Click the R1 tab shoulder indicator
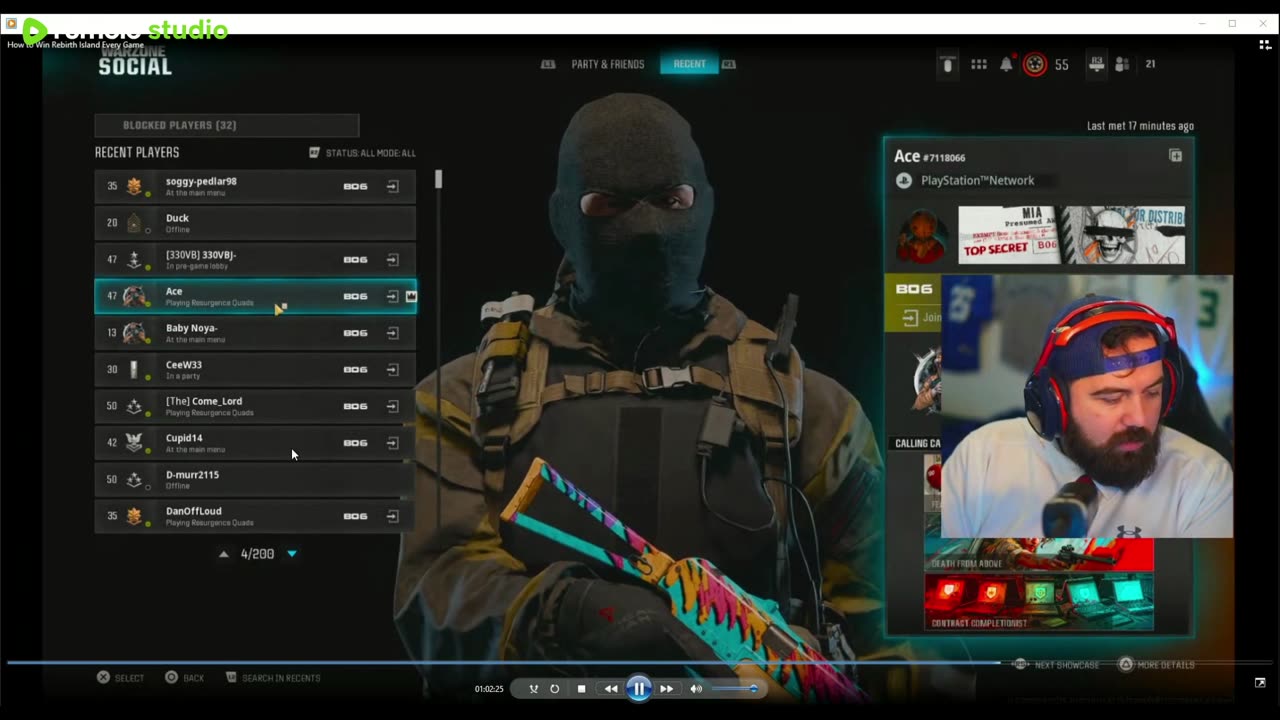 point(728,64)
